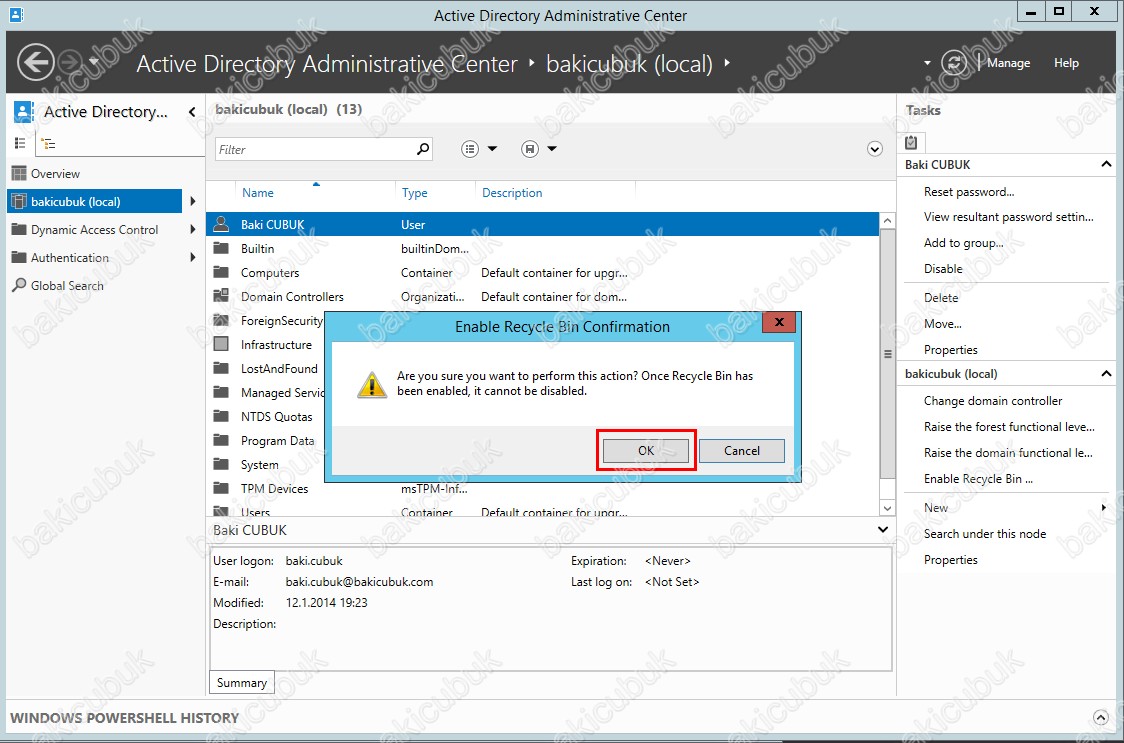Click Add to group task

point(963,242)
